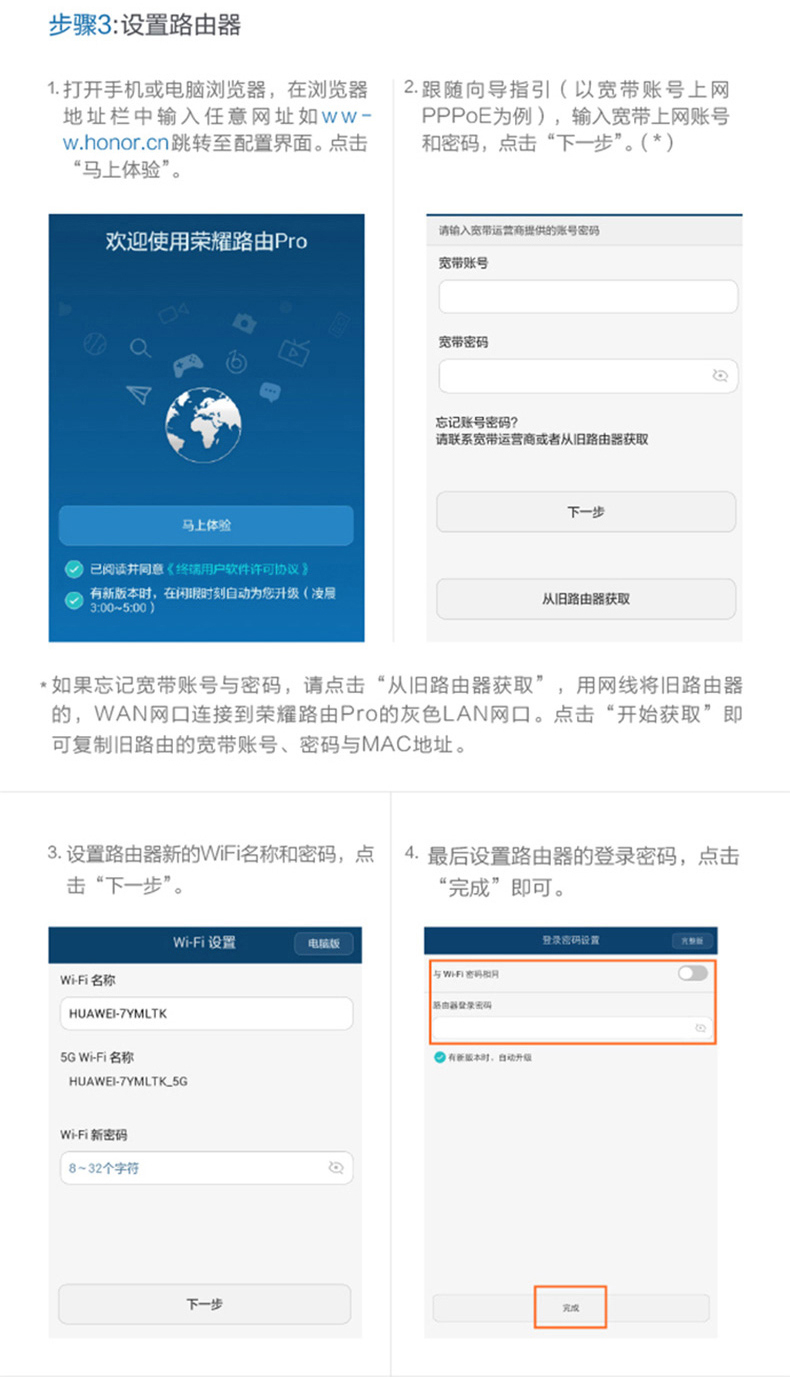Toggle the 已阅读并同意 agreement checkbox

coord(74,569)
